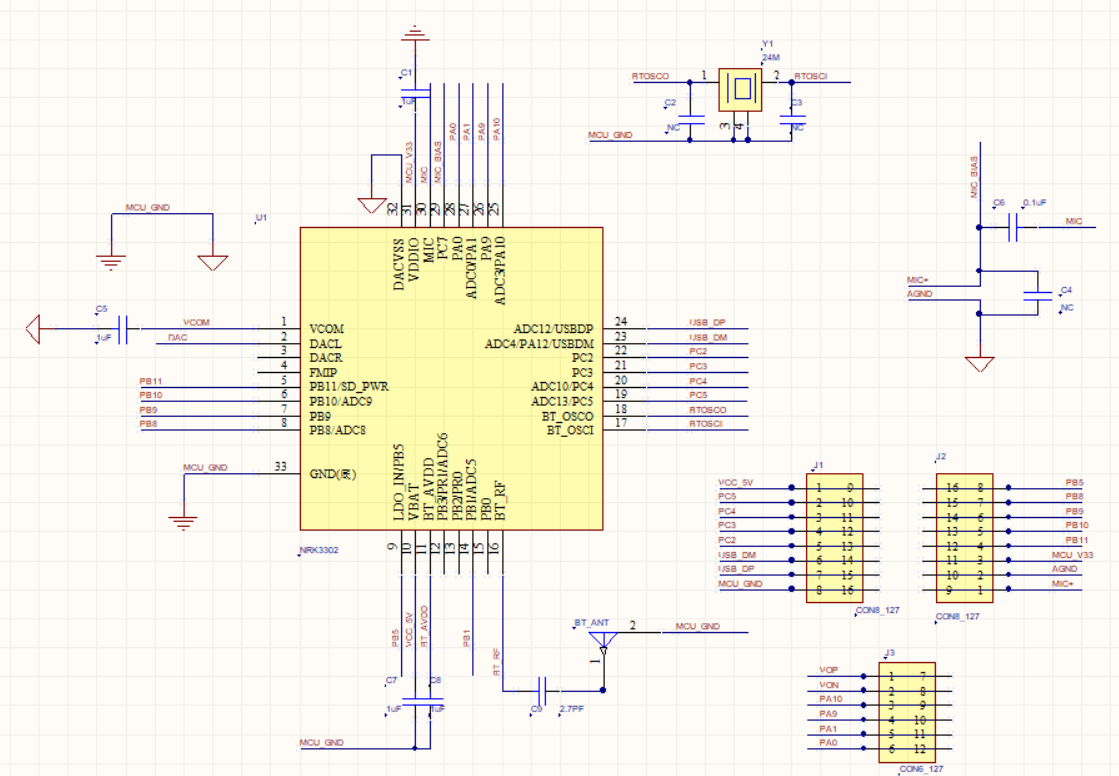Click the NRK3302 part name text
The image size is (1119, 776).
tap(318, 551)
